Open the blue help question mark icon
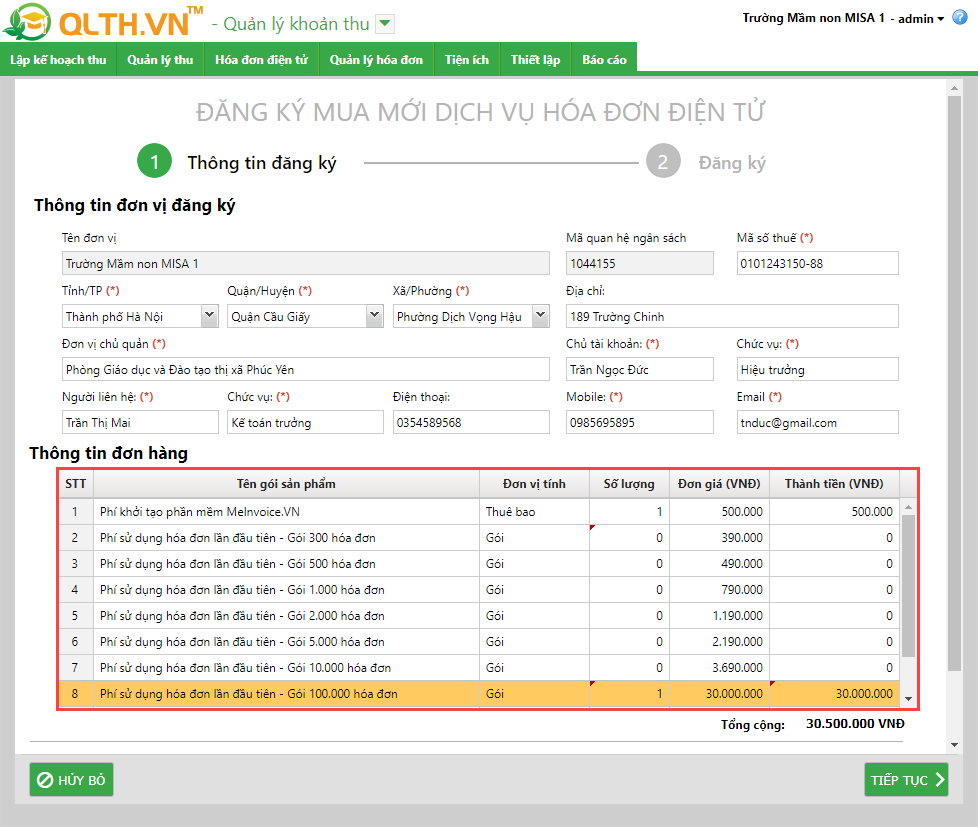This screenshot has height=827, width=978. pyautogui.click(x=960, y=17)
